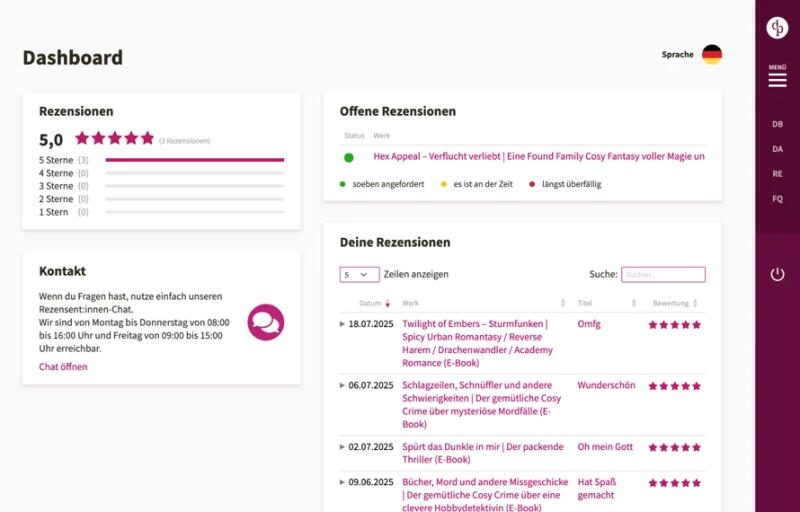Screen dimensions: 800x512
Task: Open the Hex Appeal – Verflucht verliebt link
Action: coord(539,157)
